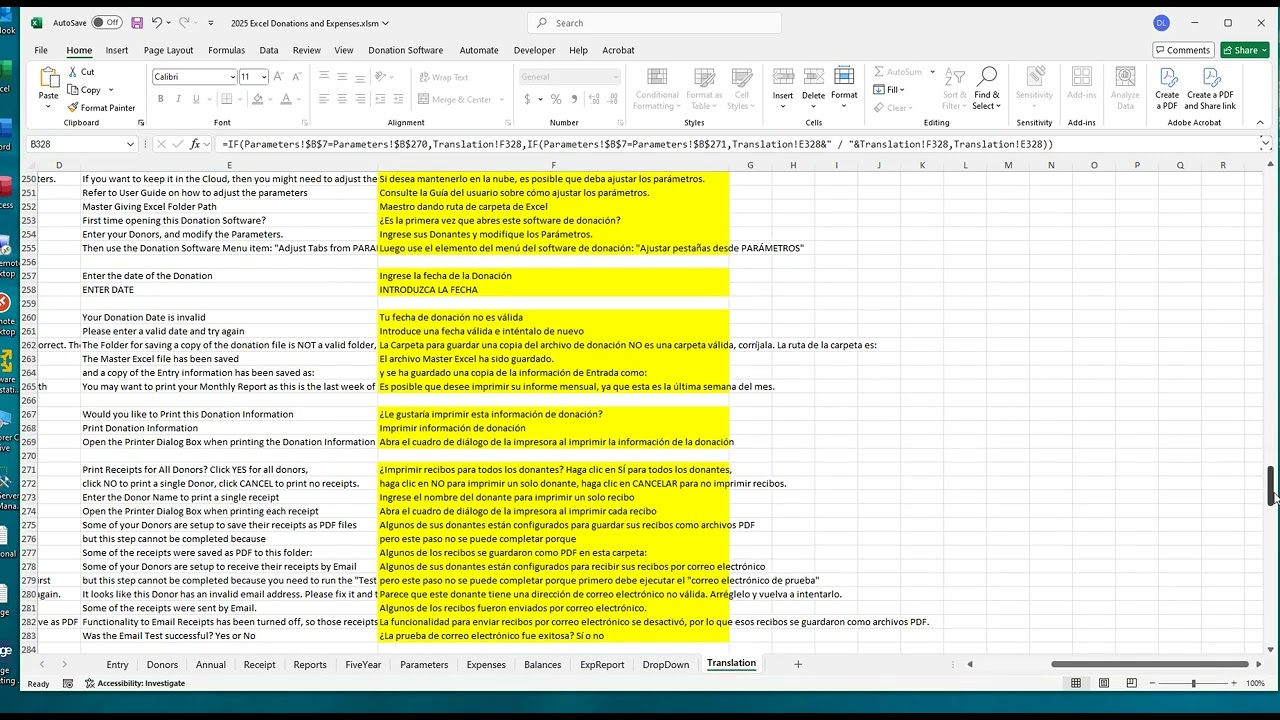
Task: Click the Fill down icon
Action: 879,90
